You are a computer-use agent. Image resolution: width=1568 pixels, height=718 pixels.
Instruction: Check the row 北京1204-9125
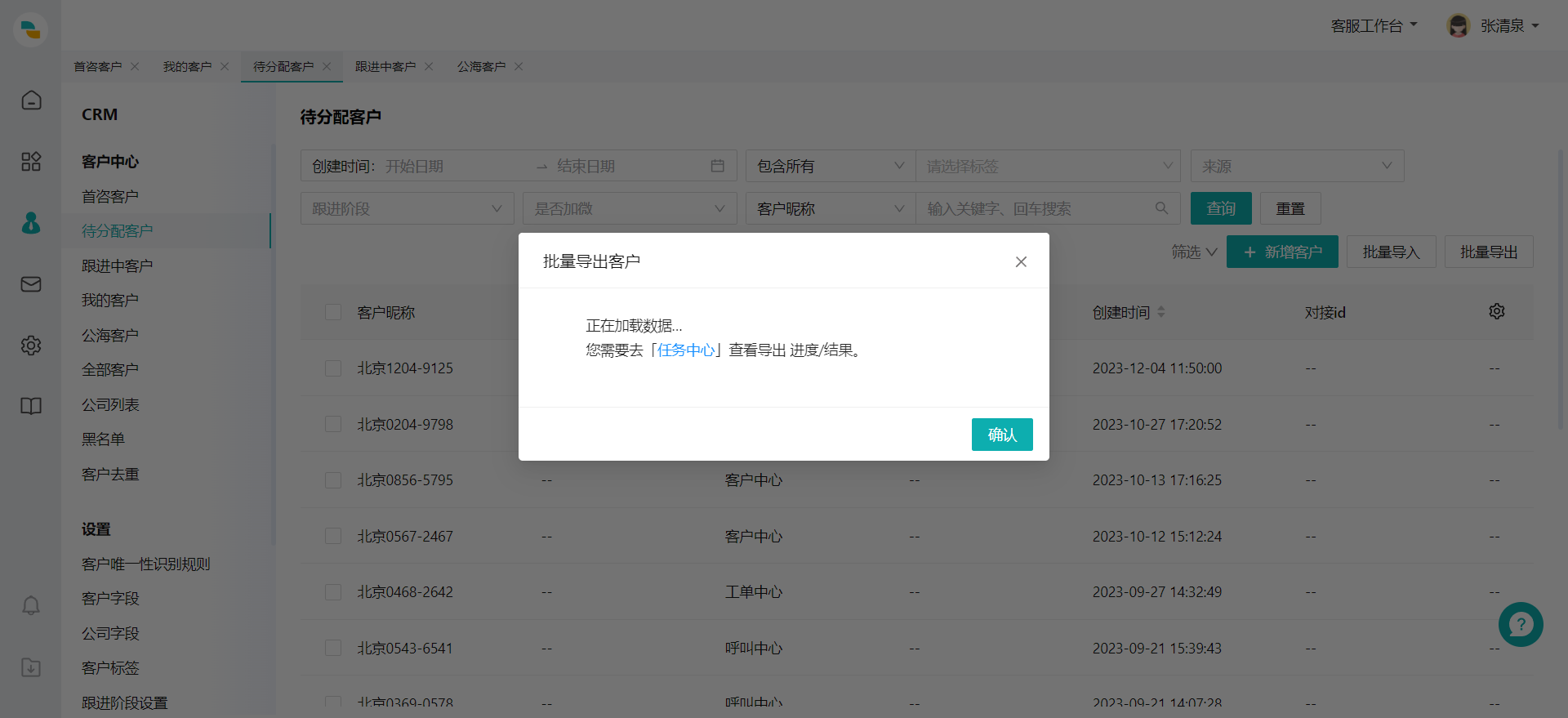[x=333, y=368]
